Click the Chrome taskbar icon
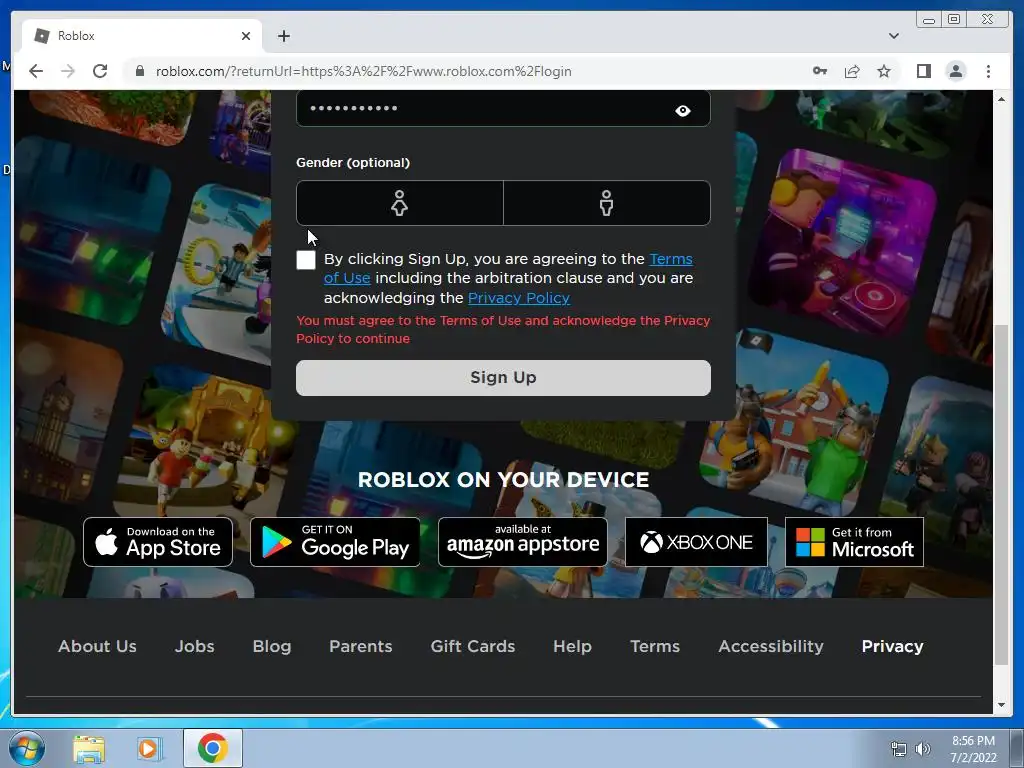 click(x=213, y=748)
